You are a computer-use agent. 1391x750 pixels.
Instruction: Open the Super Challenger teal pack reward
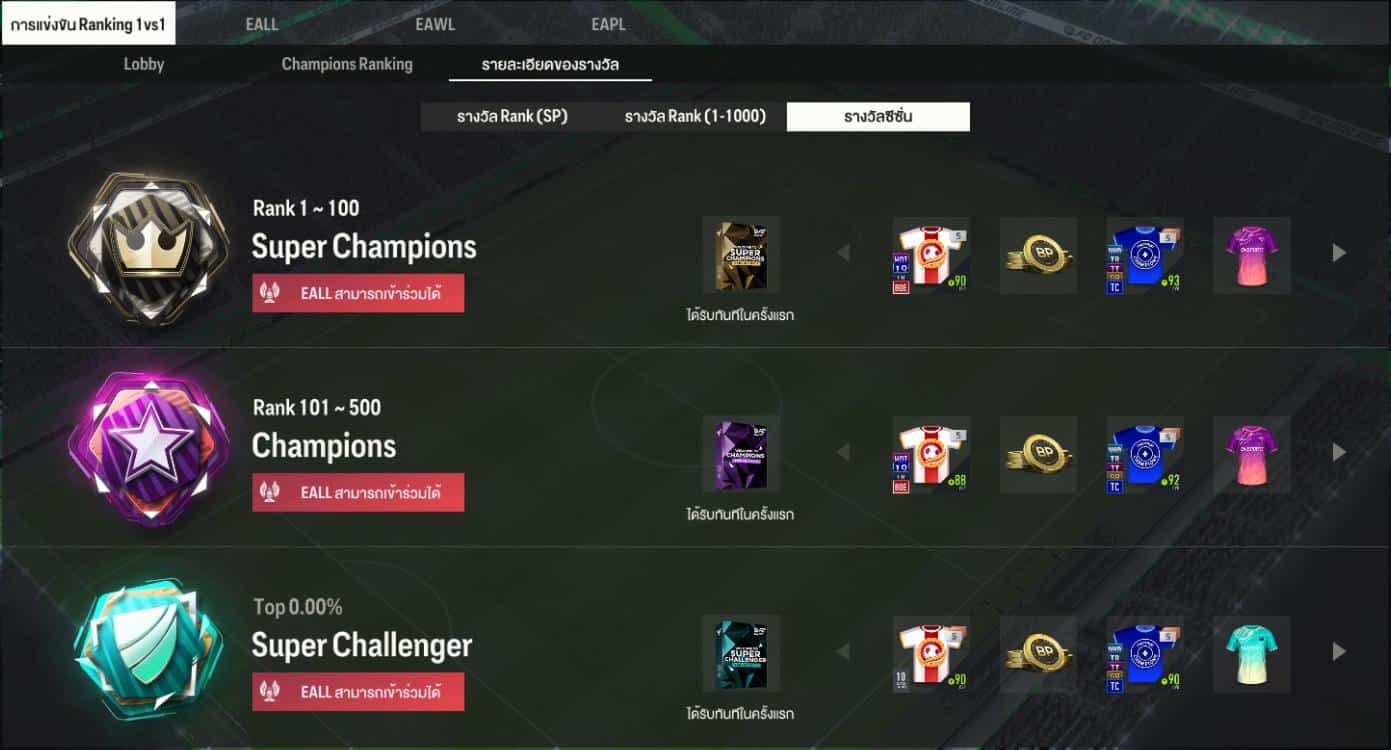pos(741,653)
